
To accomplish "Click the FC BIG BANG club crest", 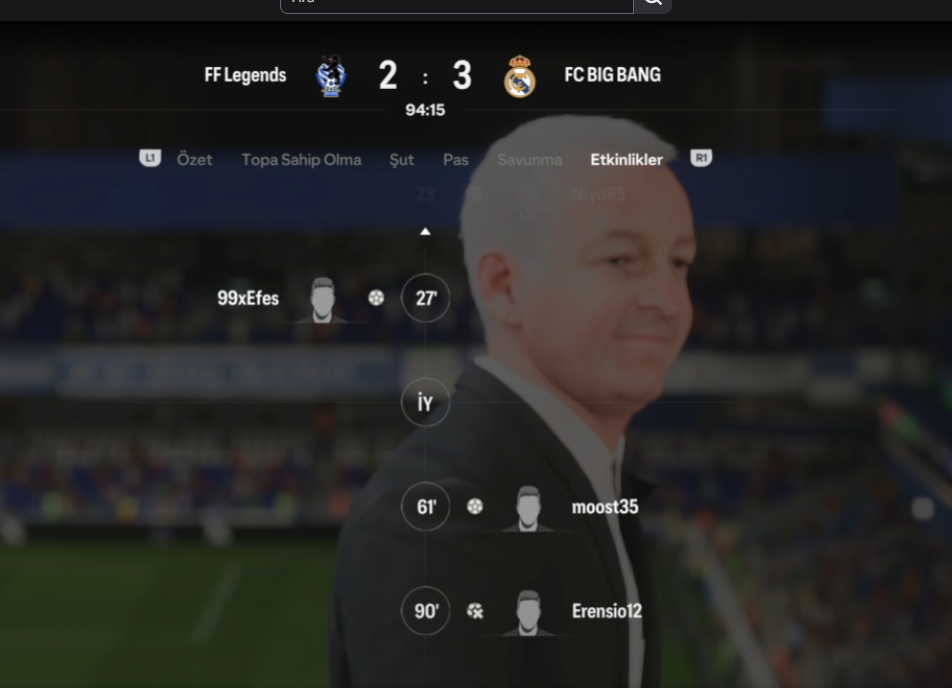I will 520,77.
